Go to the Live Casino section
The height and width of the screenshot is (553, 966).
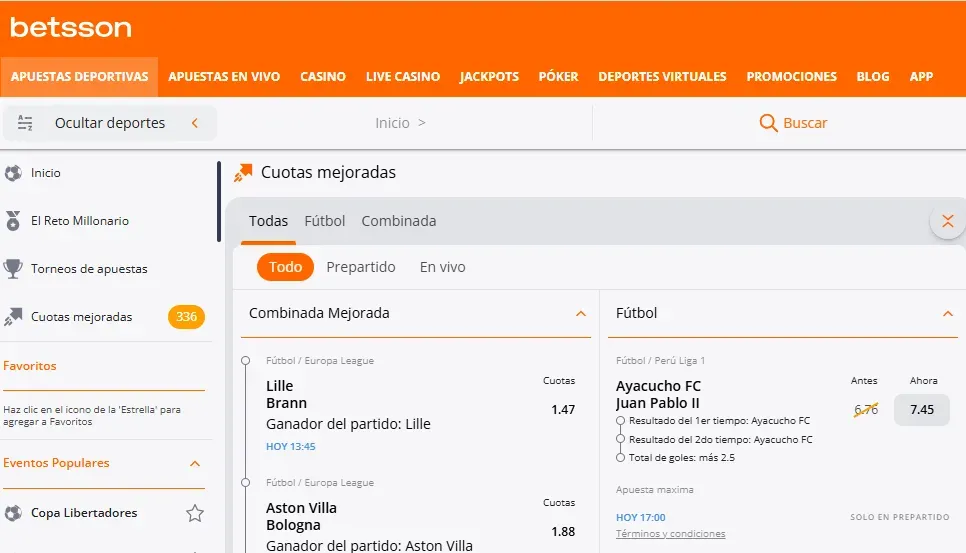point(403,77)
